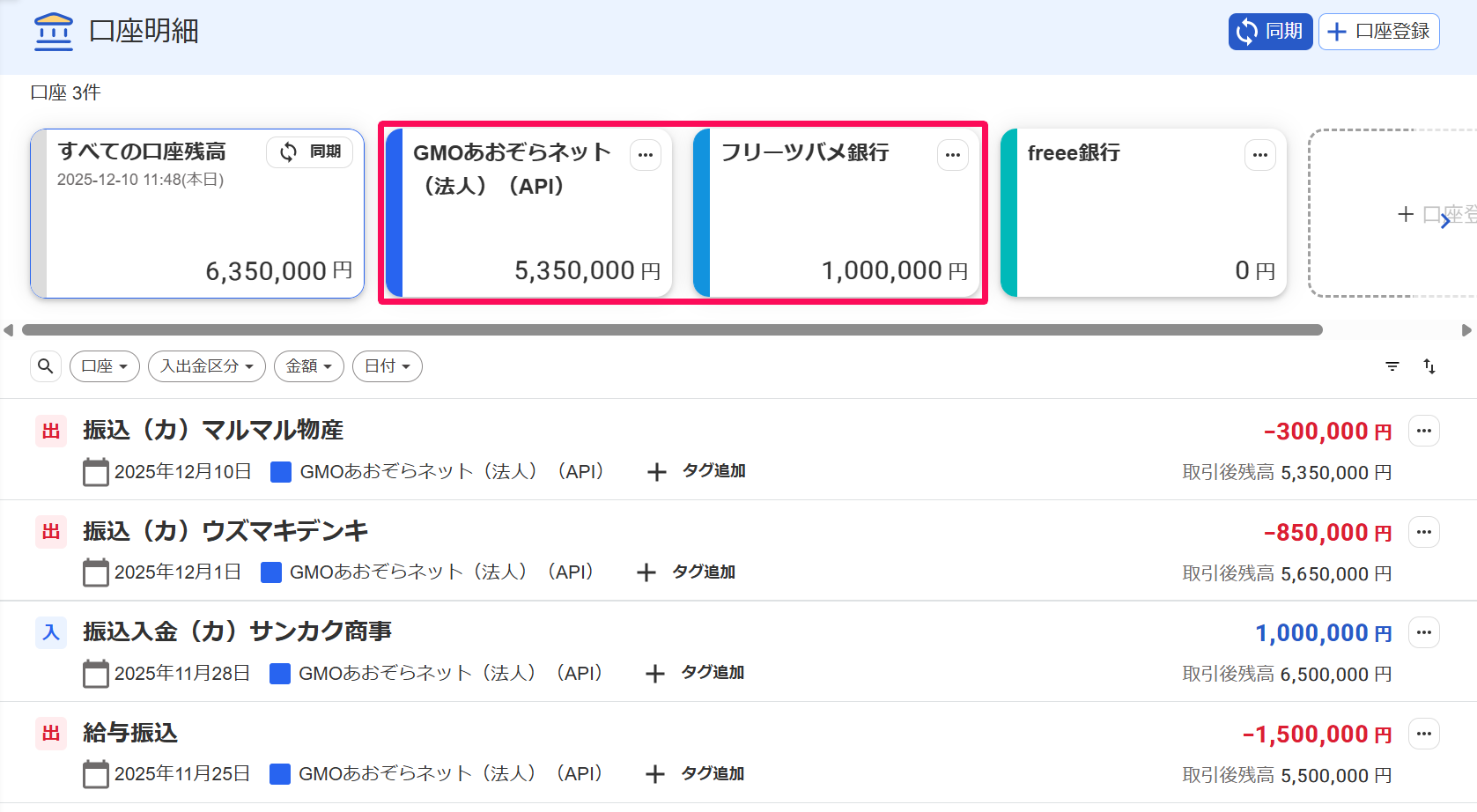The image size is (1477, 812).
Task: Click the blue account swatch in the サンカク商事 row
Action: click(x=280, y=674)
